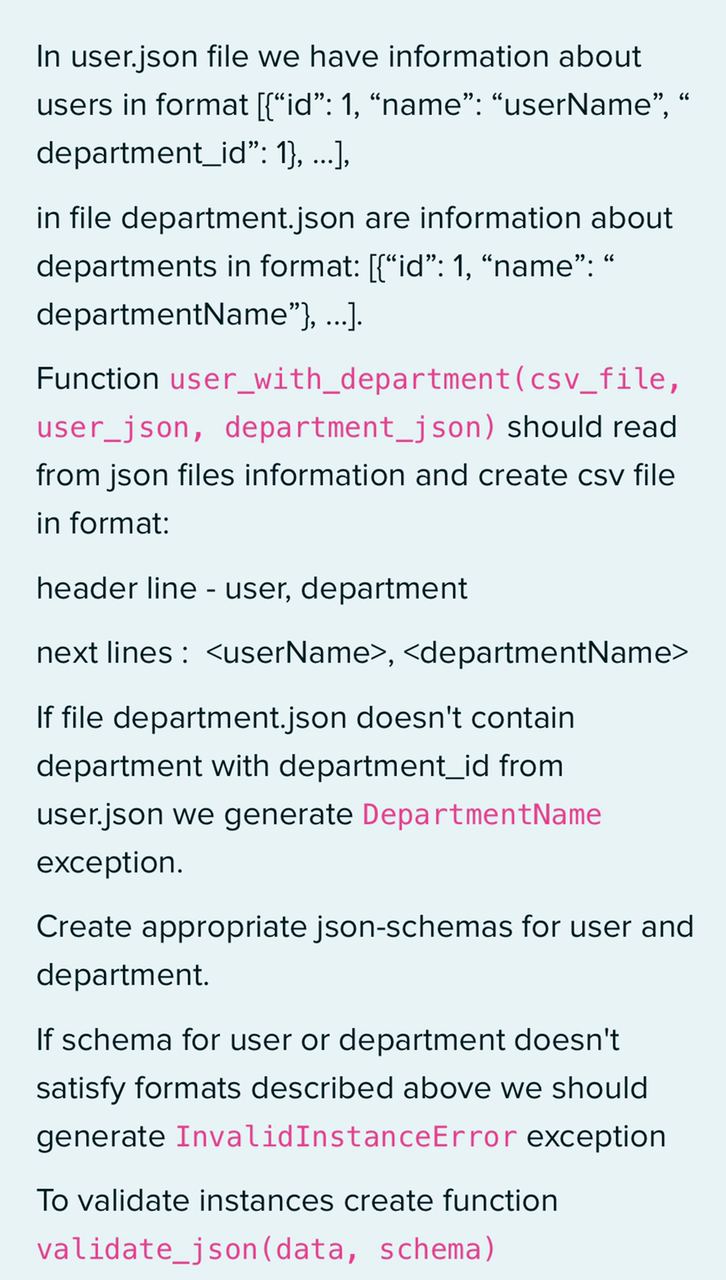Click the text 'To validate instances create function'
The width and height of the screenshot is (726, 1280).
click(297, 1200)
